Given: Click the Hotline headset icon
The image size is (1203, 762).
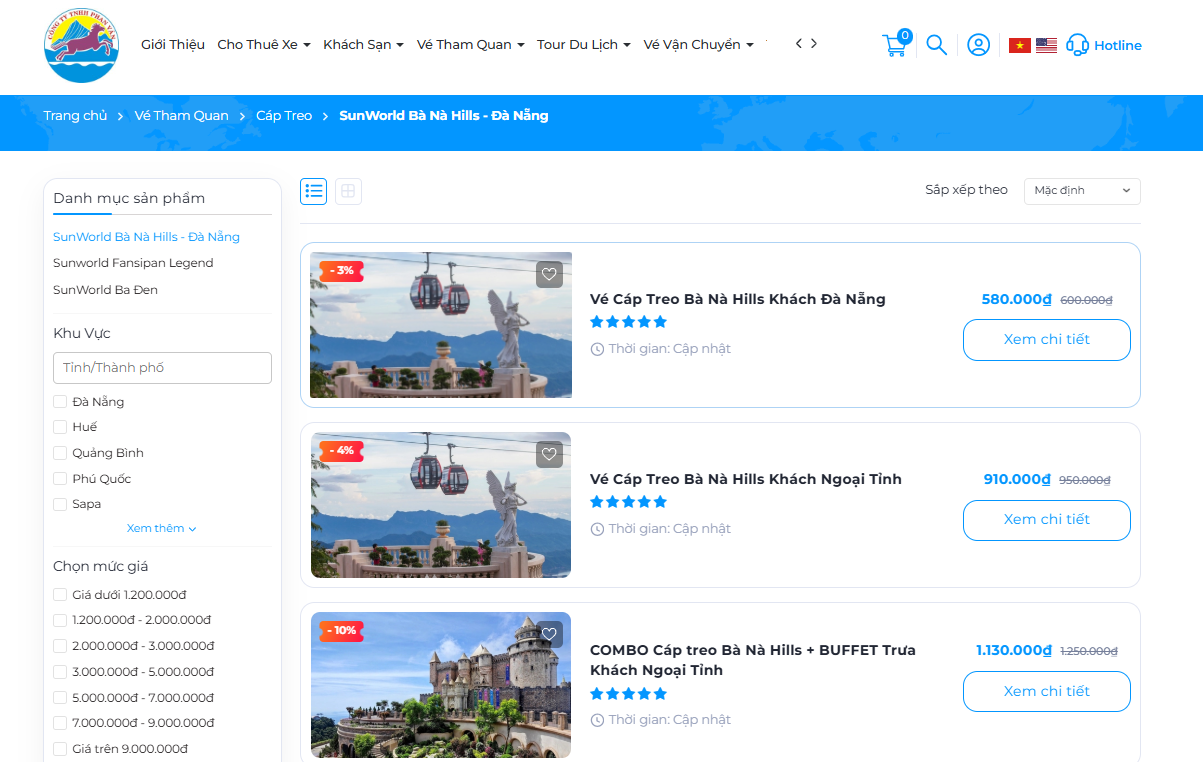Looking at the screenshot, I should click(x=1077, y=45).
